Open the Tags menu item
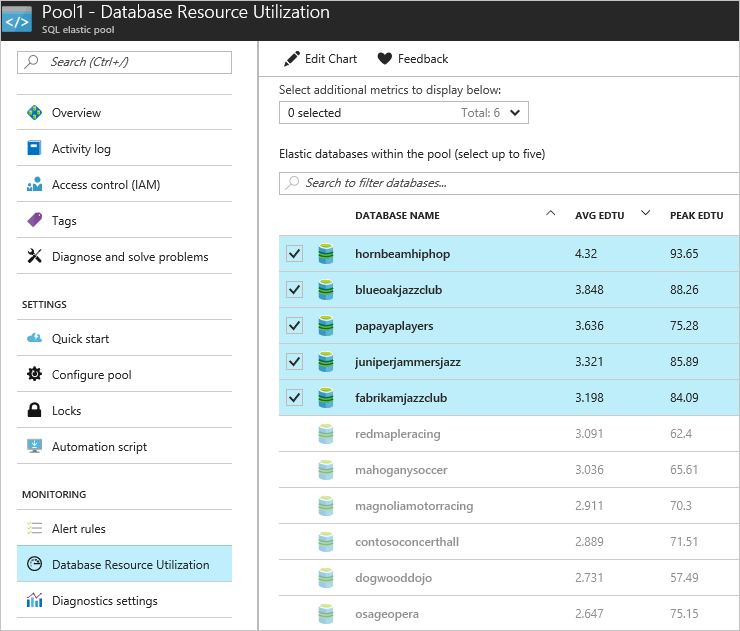 coord(125,220)
